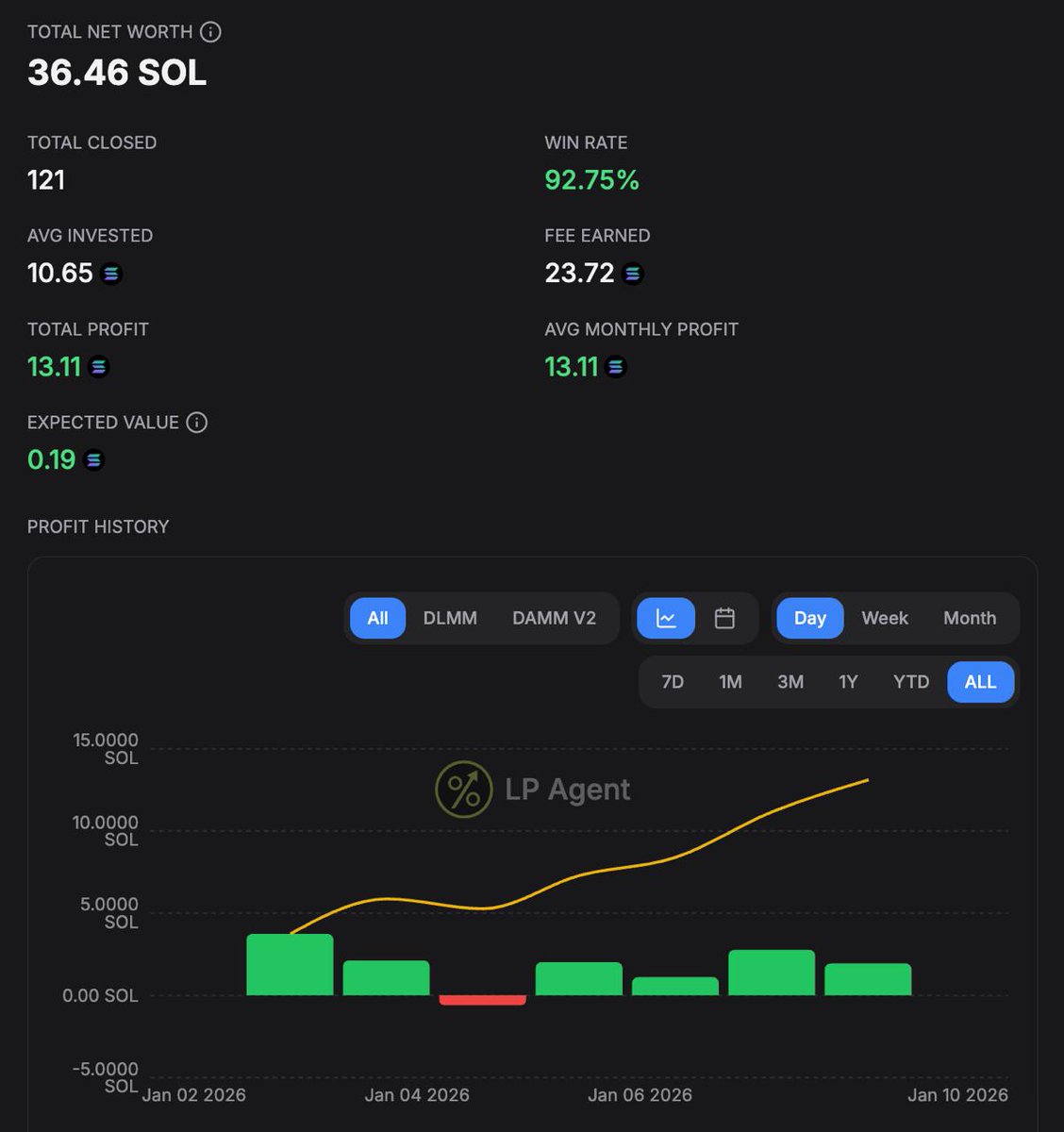Image resolution: width=1064 pixels, height=1132 pixels.
Task: Click the Jan 04 2026 axis label
Action: 417,1095
